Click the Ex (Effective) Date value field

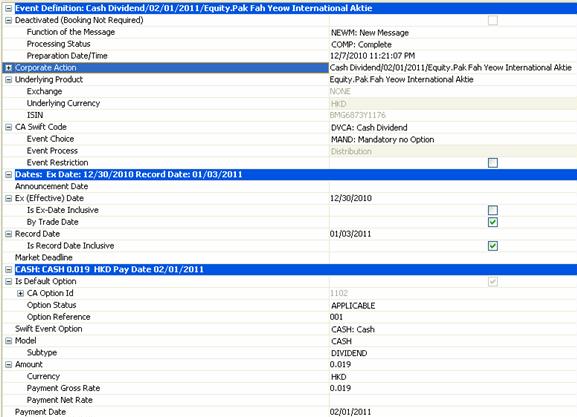point(453,198)
